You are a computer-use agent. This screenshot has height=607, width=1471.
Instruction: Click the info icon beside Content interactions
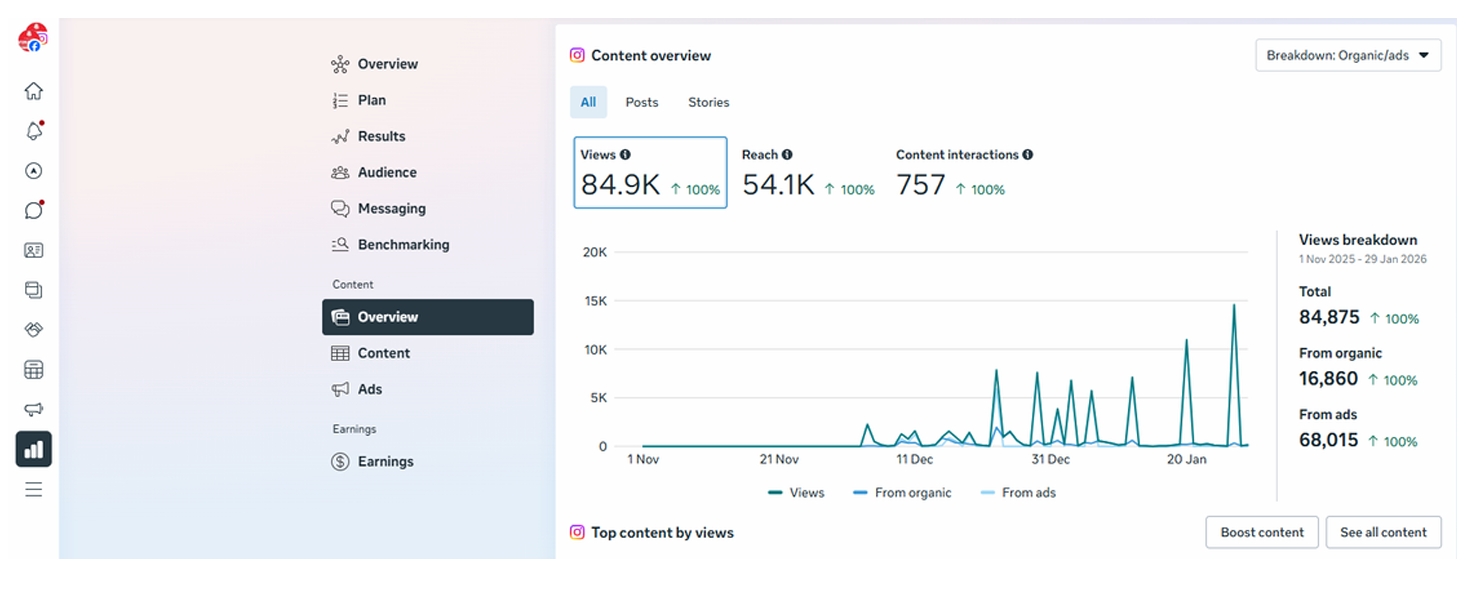(x=1028, y=155)
